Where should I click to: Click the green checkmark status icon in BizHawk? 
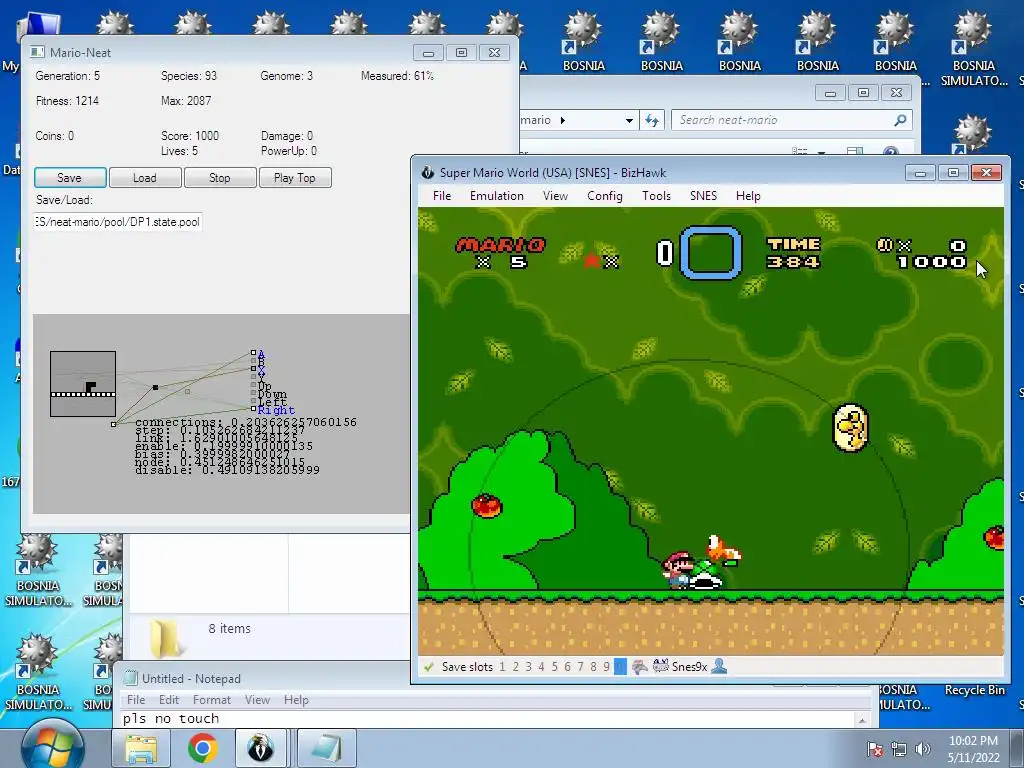(x=429, y=667)
